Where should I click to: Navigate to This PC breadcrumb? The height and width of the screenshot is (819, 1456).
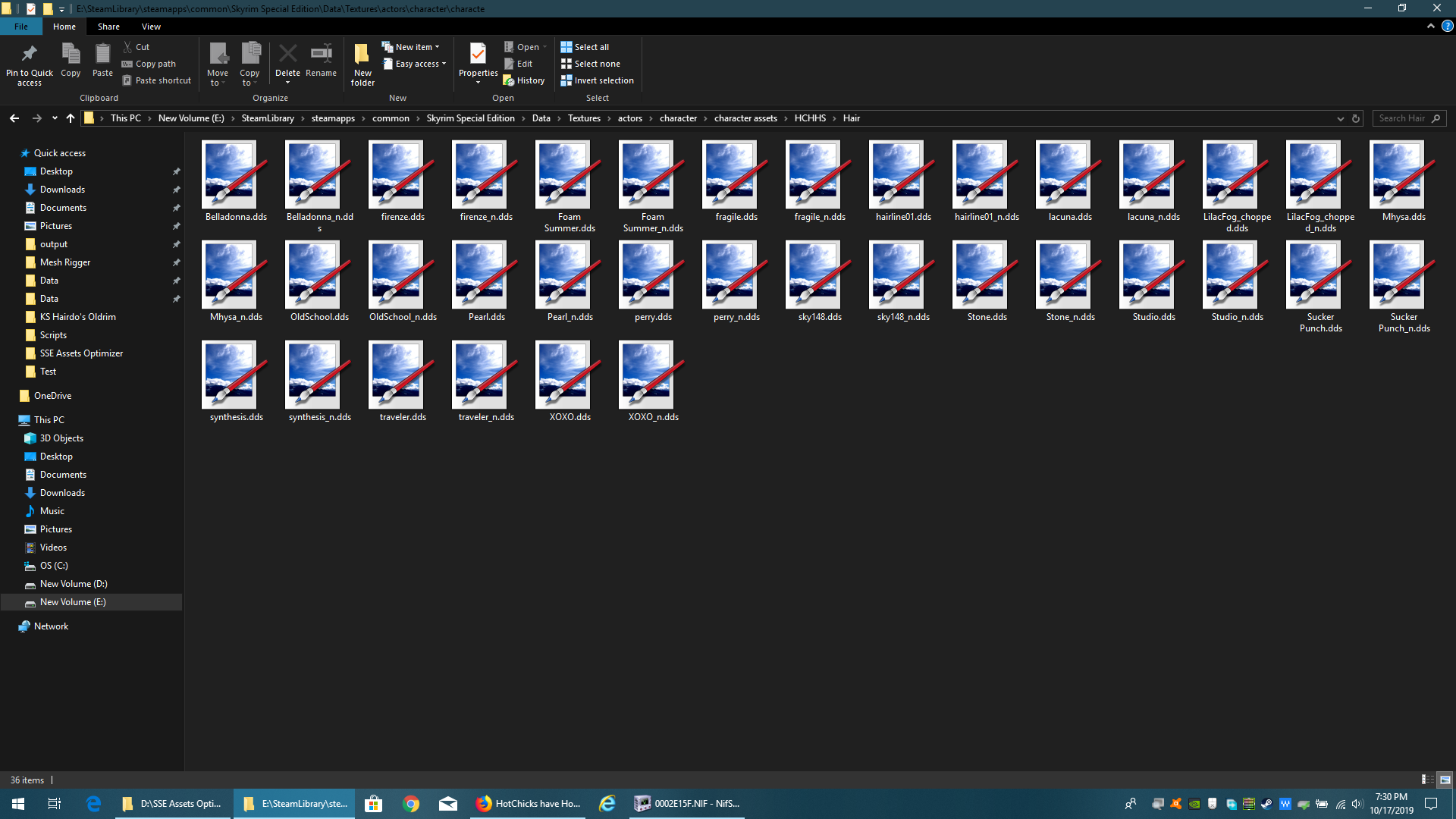[126, 118]
